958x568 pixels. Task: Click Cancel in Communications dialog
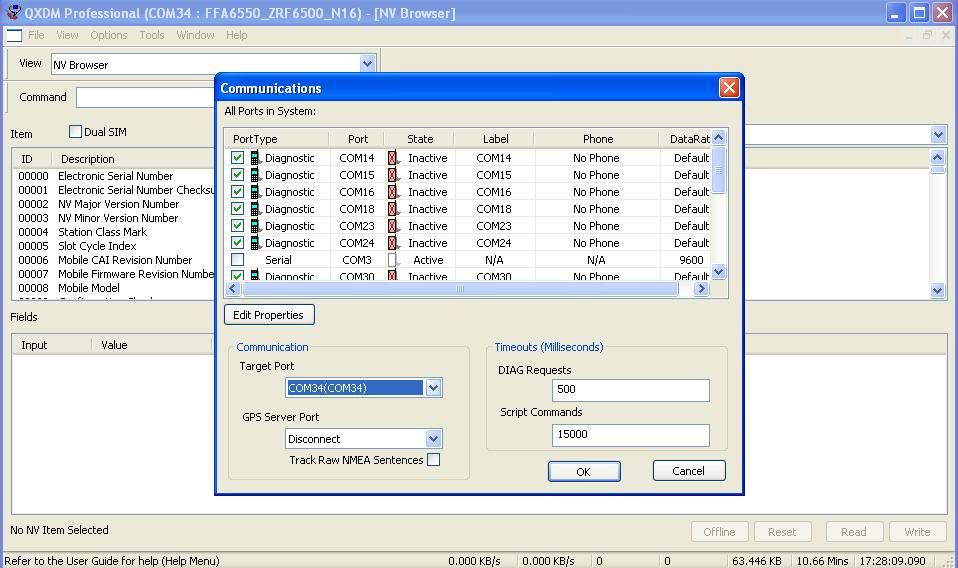coord(689,471)
